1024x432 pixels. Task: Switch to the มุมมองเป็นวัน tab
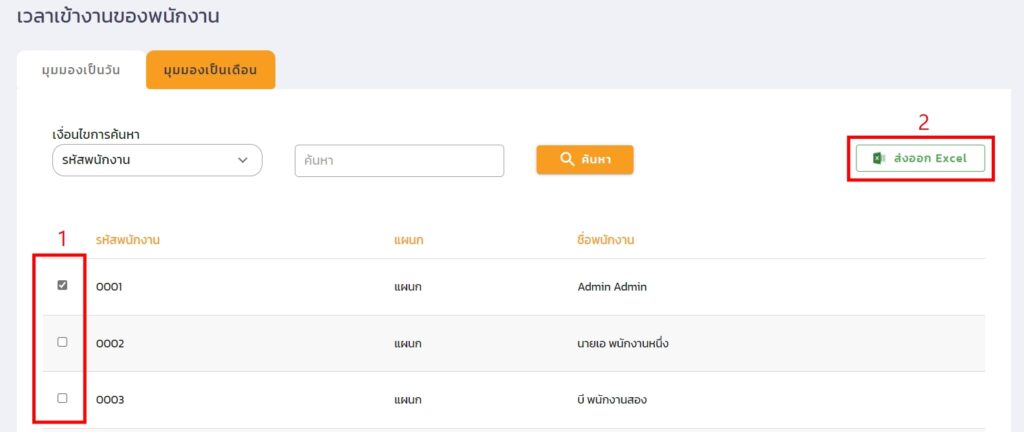81,70
